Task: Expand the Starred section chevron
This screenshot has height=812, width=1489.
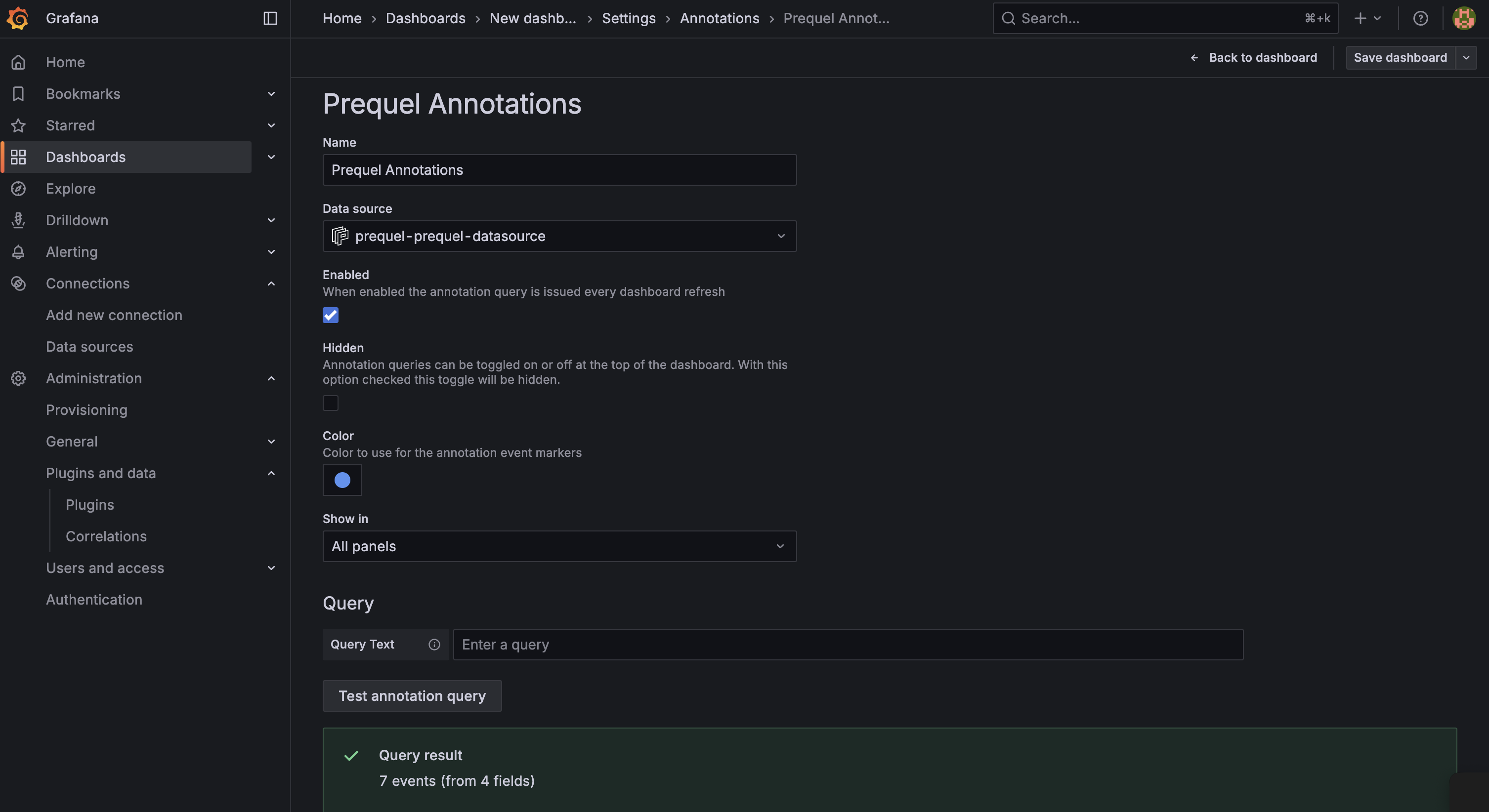Action: [x=271, y=125]
